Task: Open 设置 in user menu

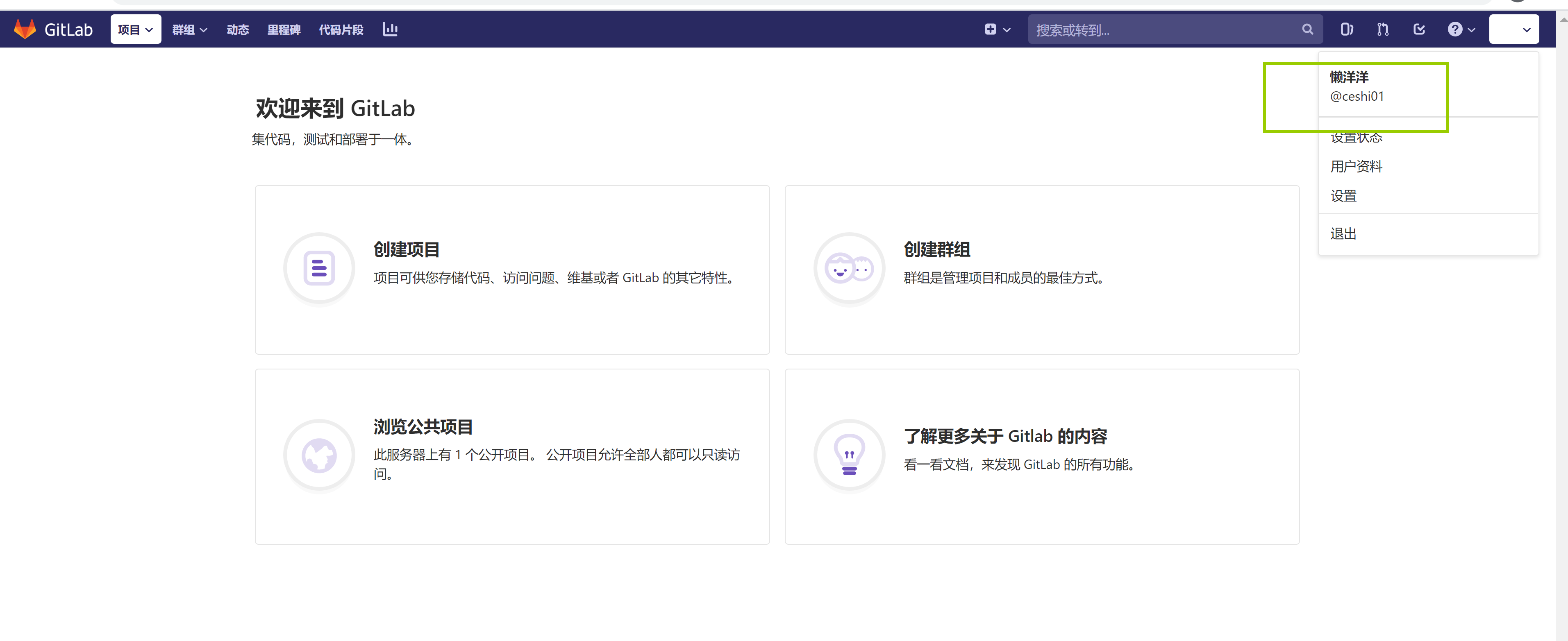Action: (x=1343, y=196)
